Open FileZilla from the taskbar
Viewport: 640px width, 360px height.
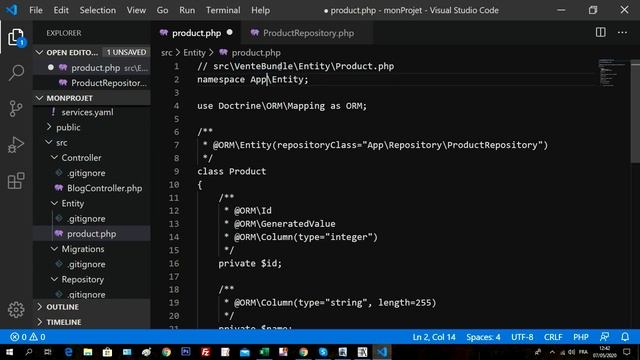tap(206, 352)
